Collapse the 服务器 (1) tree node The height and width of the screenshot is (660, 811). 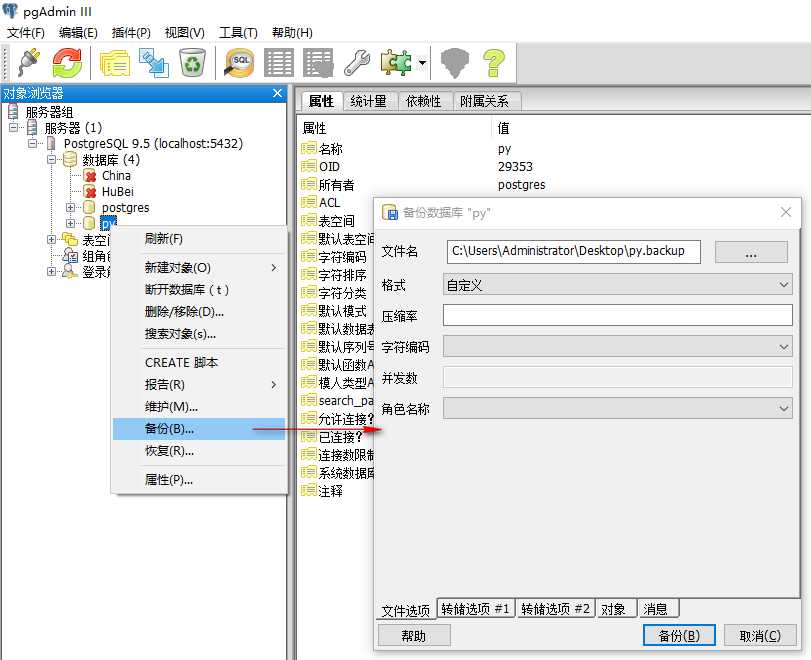pyautogui.click(x=13, y=127)
